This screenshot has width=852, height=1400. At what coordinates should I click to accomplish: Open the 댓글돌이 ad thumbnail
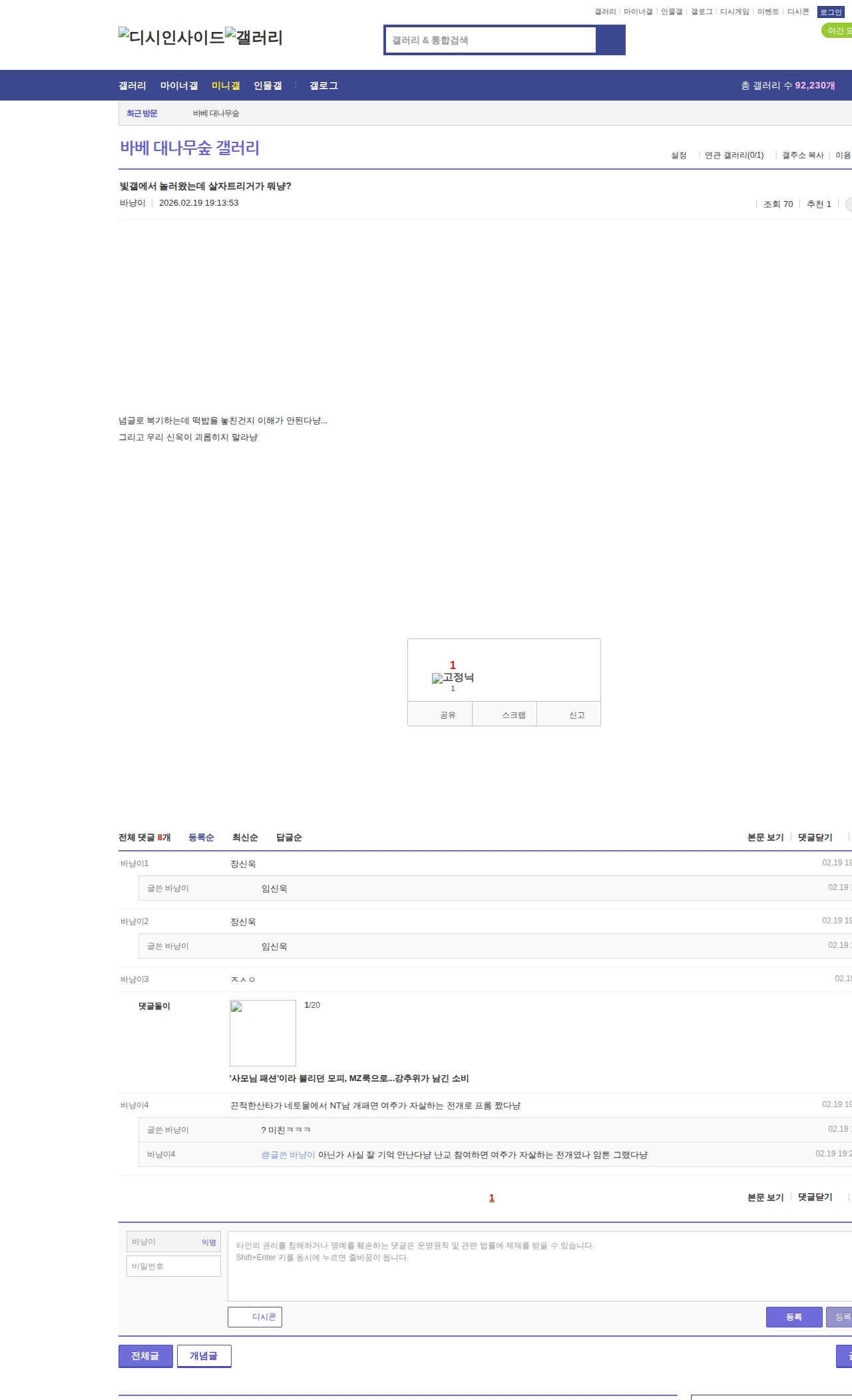pyautogui.click(x=262, y=1033)
